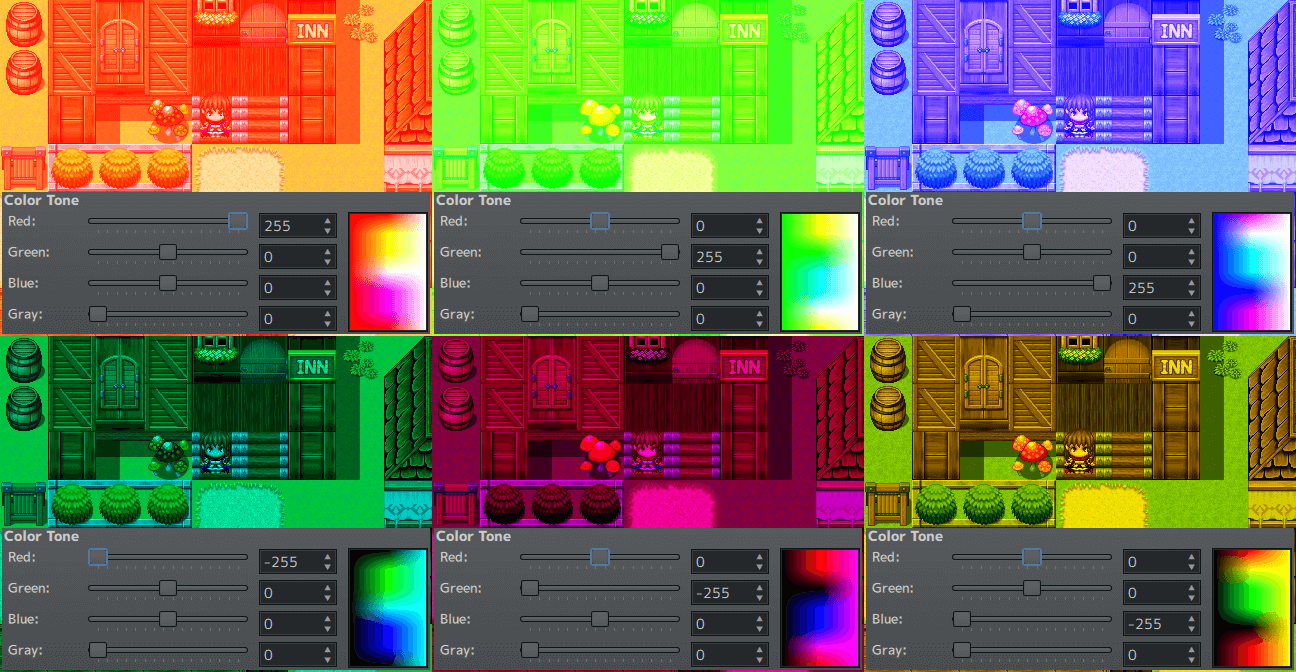The height and width of the screenshot is (672, 1296).
Task: Click the Red: label in the Red -255 panel
Action: 21,557
